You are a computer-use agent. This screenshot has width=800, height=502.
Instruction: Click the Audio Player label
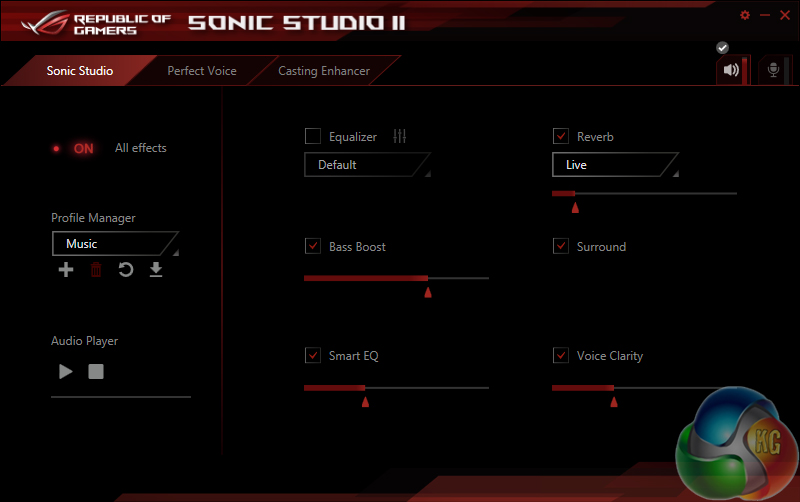85,341
